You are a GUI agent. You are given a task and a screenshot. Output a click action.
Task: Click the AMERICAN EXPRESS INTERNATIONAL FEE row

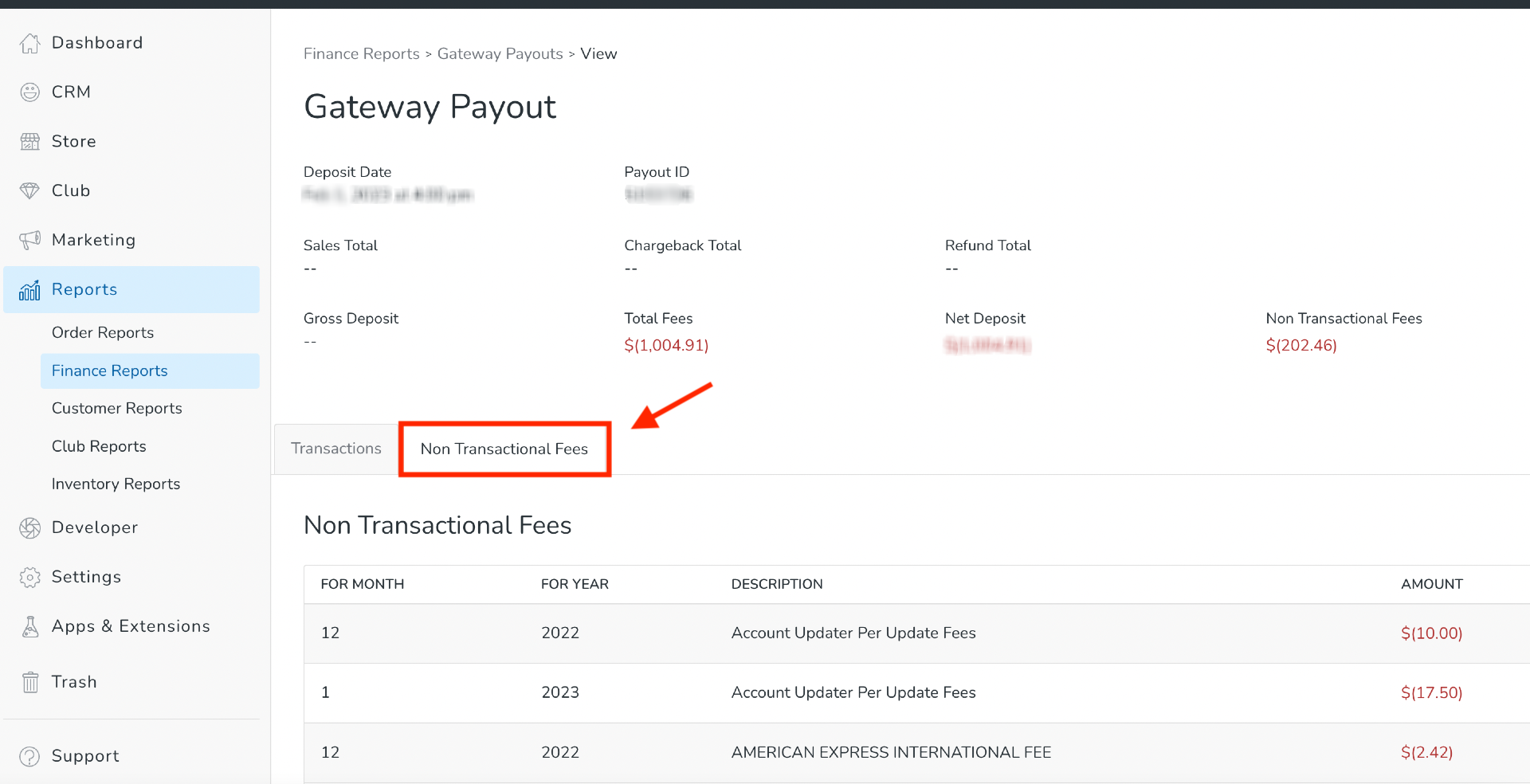(891, 752)
